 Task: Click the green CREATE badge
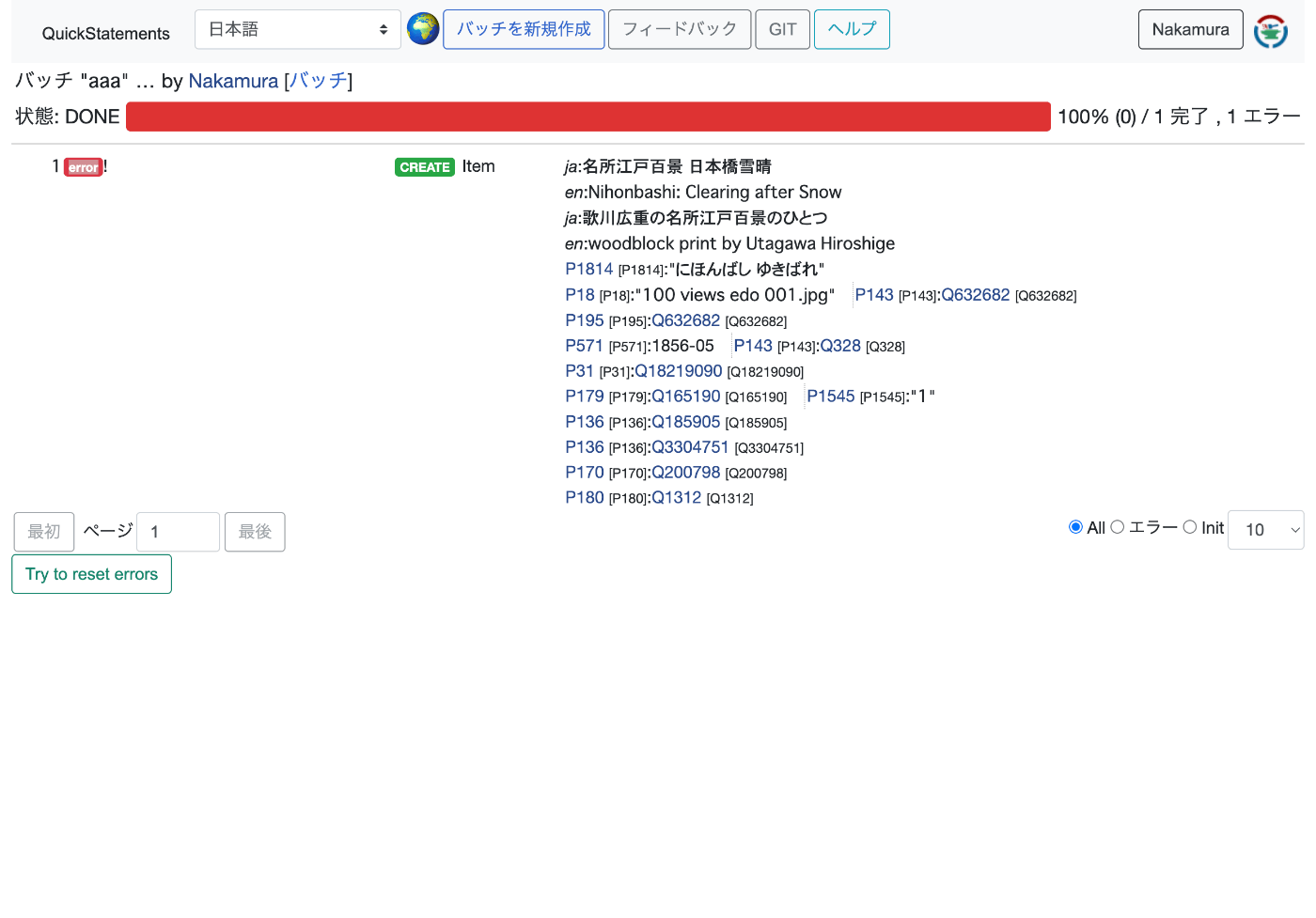(x=425, y=166)
